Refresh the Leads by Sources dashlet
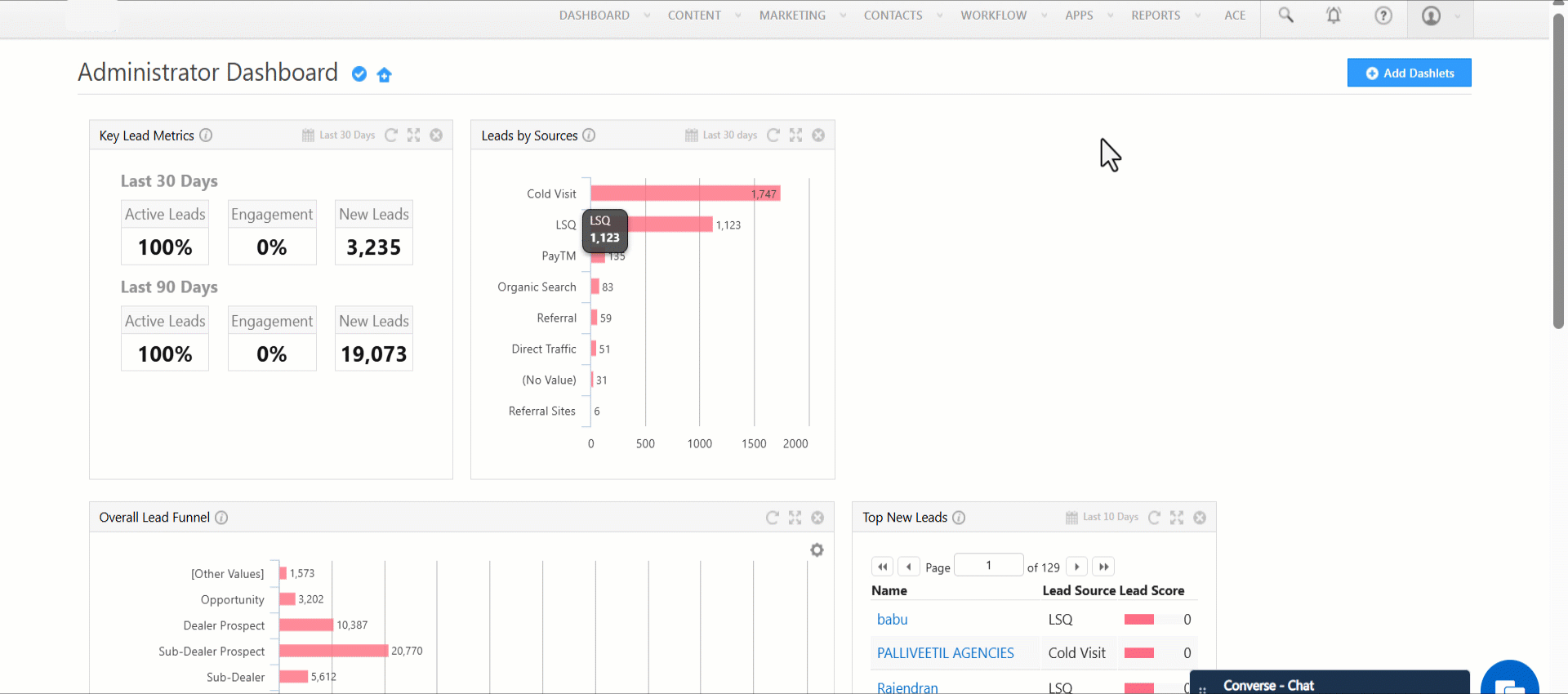Viewport: 1568px width, 694px height. pos(773,135)
